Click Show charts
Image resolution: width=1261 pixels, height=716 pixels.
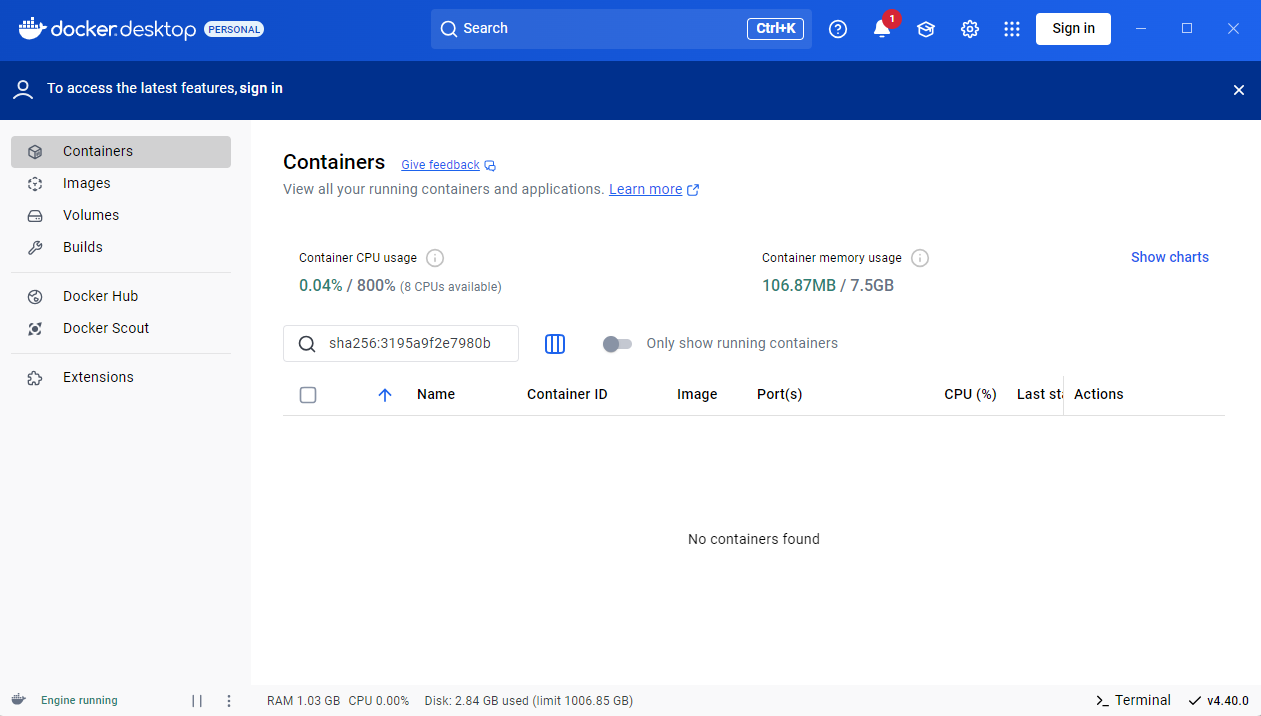click(x=1170, y=257)
